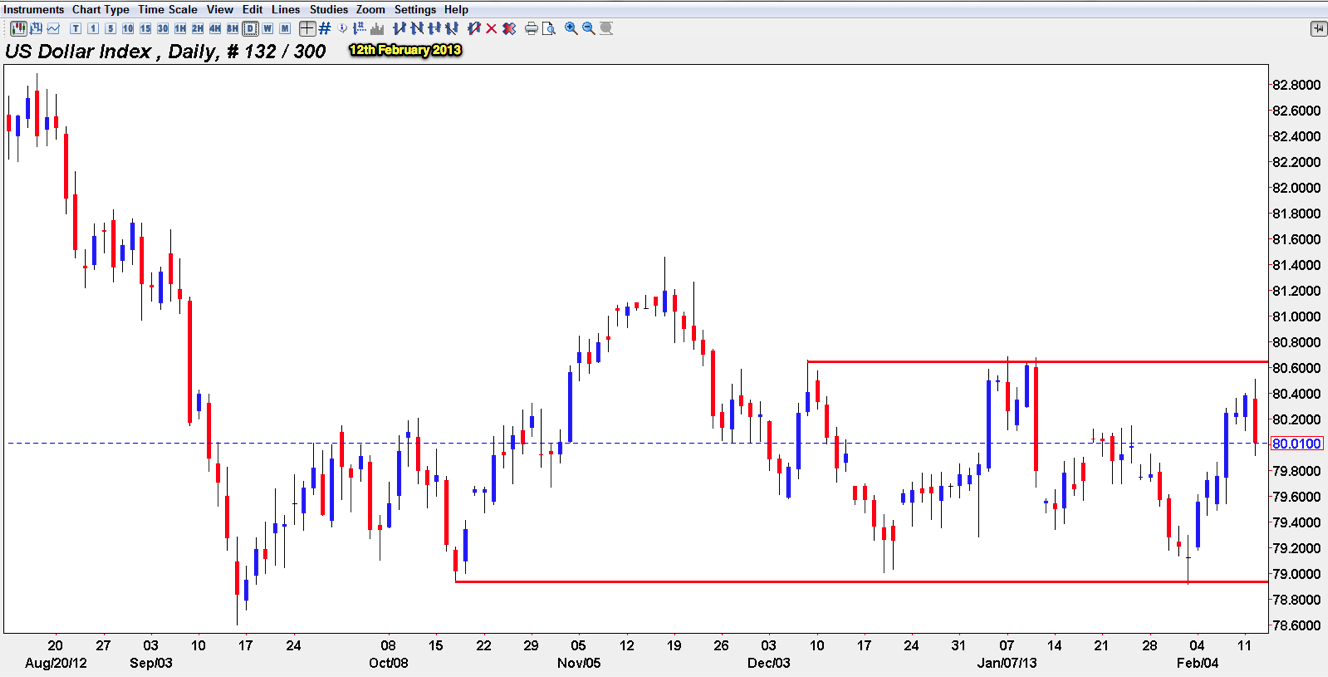Click the Nov/05 date axis label
1328x677 pixels.
[x=577, y=662]
